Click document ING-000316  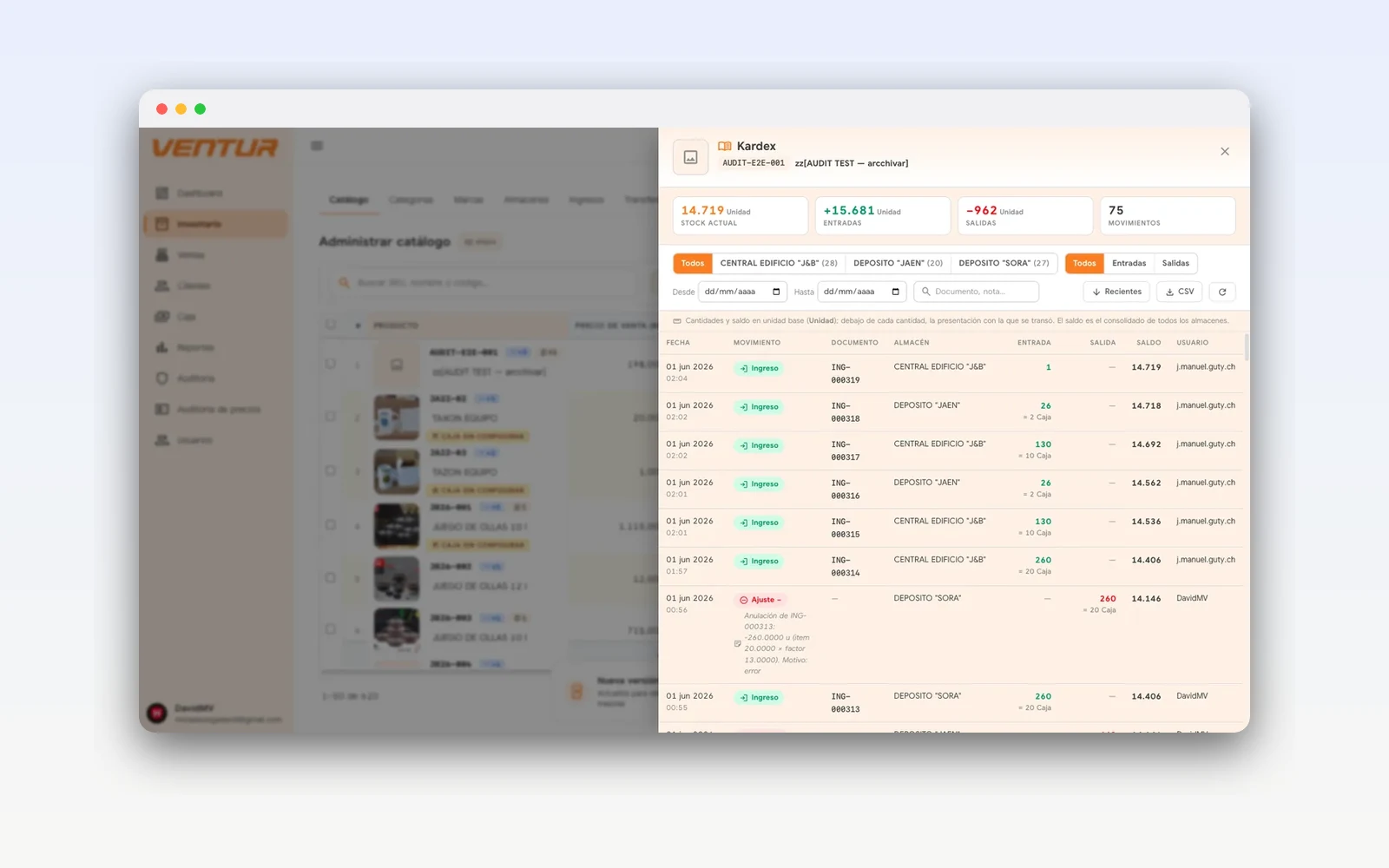coord(846,490)
